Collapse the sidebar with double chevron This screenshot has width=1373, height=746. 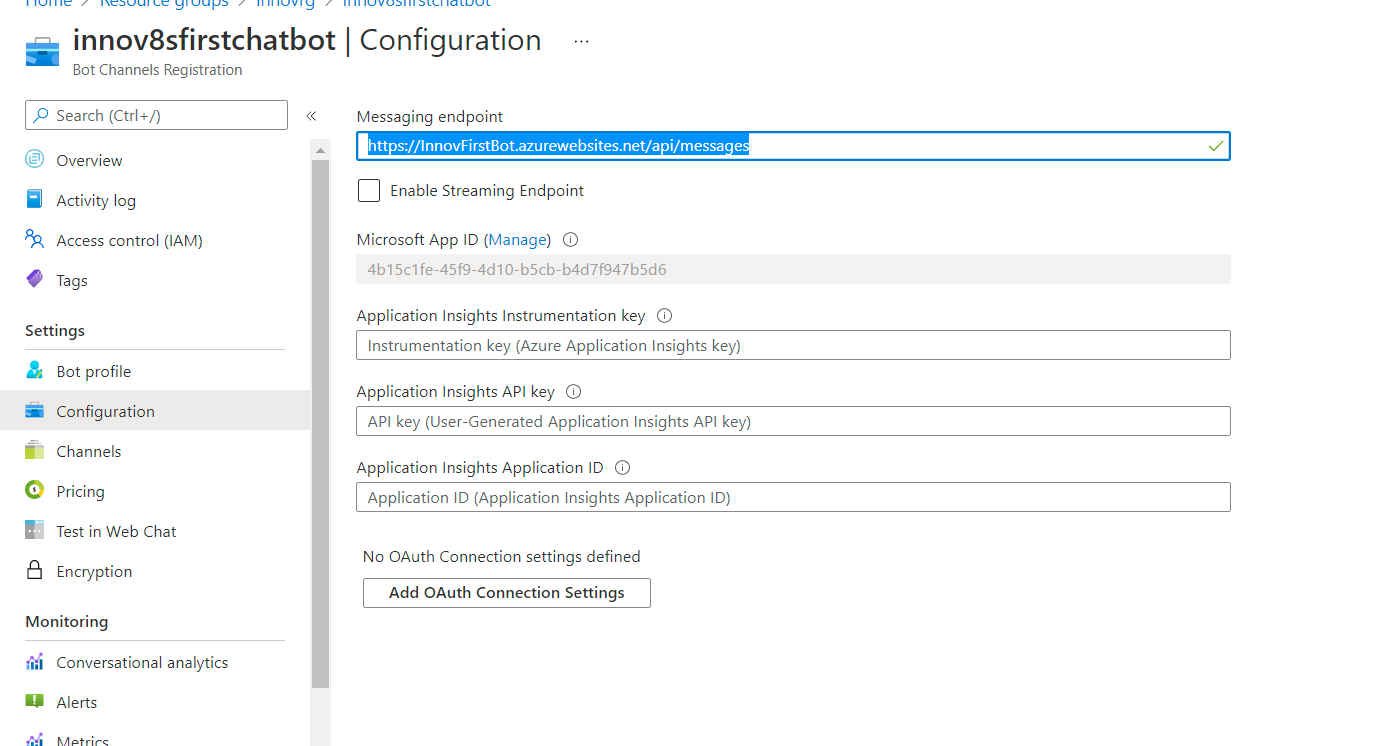coord(311,116)
